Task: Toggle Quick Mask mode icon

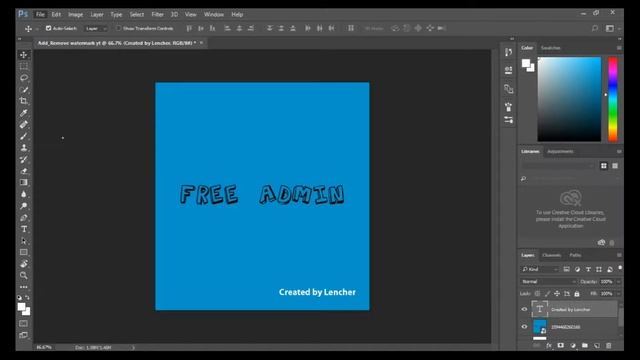Action: pyautogui.click(x=24, y=324)
